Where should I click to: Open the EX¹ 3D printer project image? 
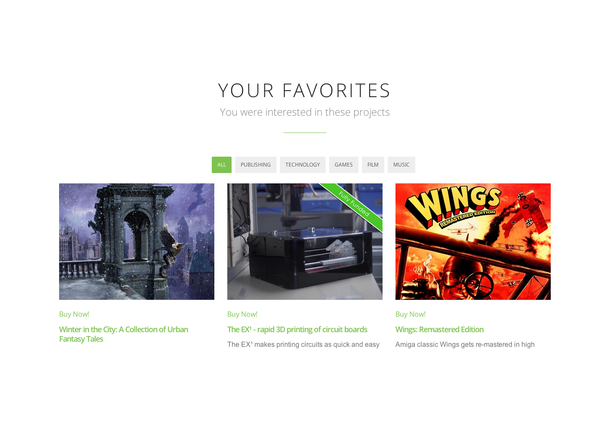pos(305,242)
